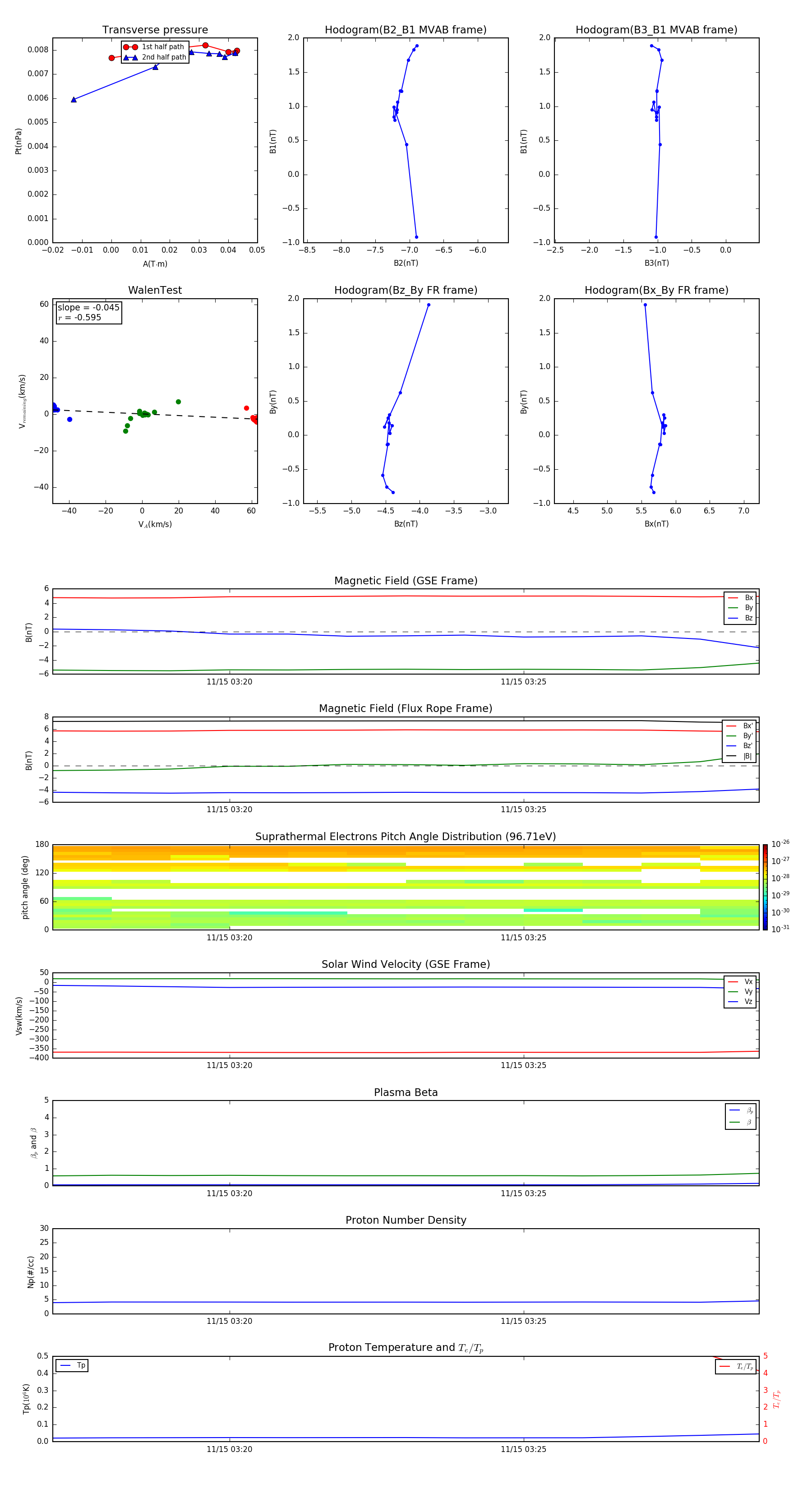Click the 'Hodogram(Bx_By FR frame)' title
The width and height of the screenshot is (812, 1489).
(656, 290)
